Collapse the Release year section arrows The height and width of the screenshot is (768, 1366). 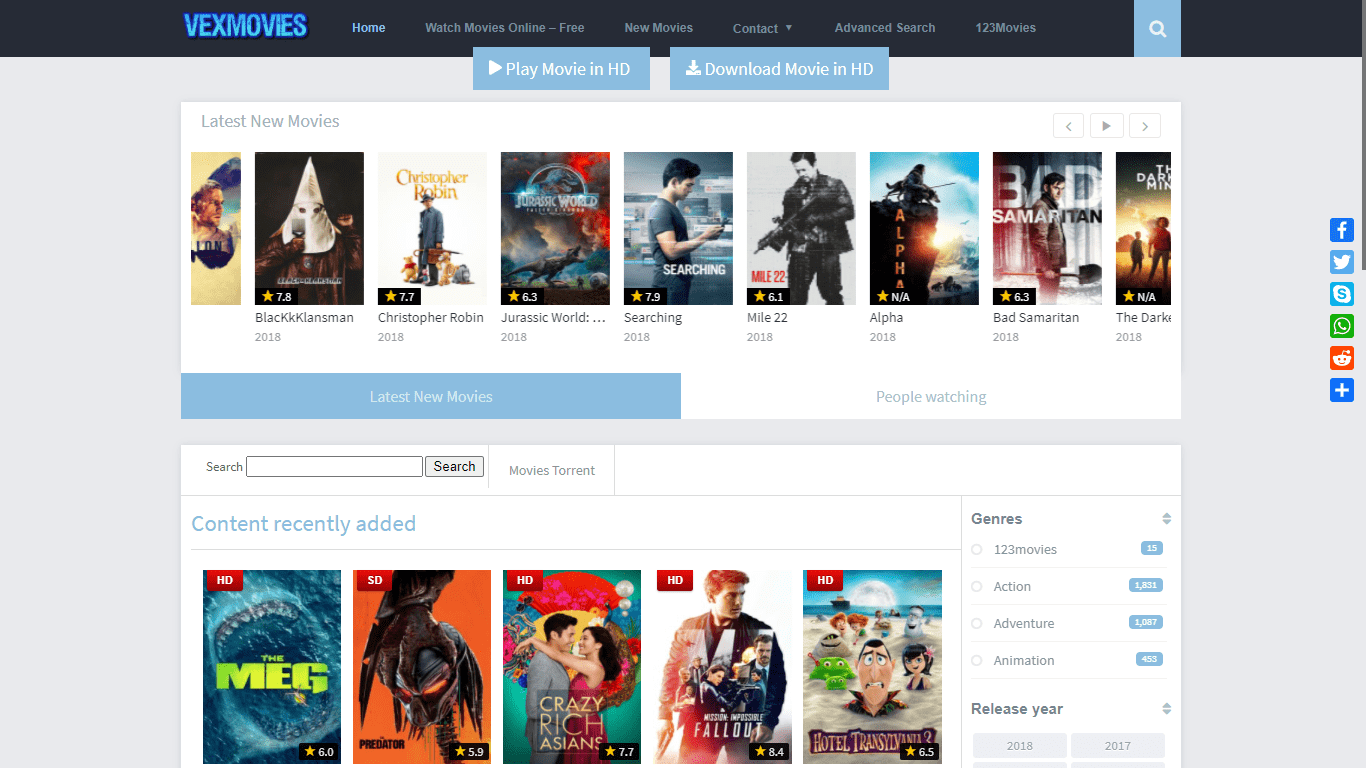[1166, 709]
